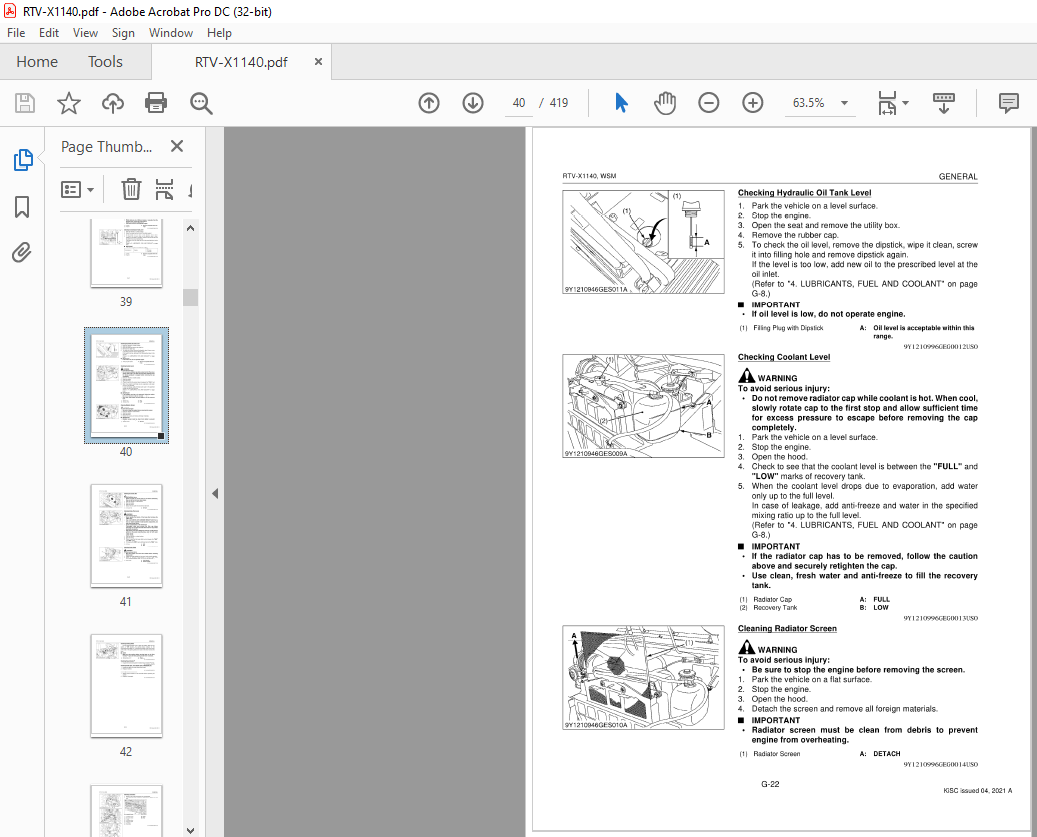The image size is (1037, 837).
Task: Add file to starred with star icon
Action: coord(69,103)
